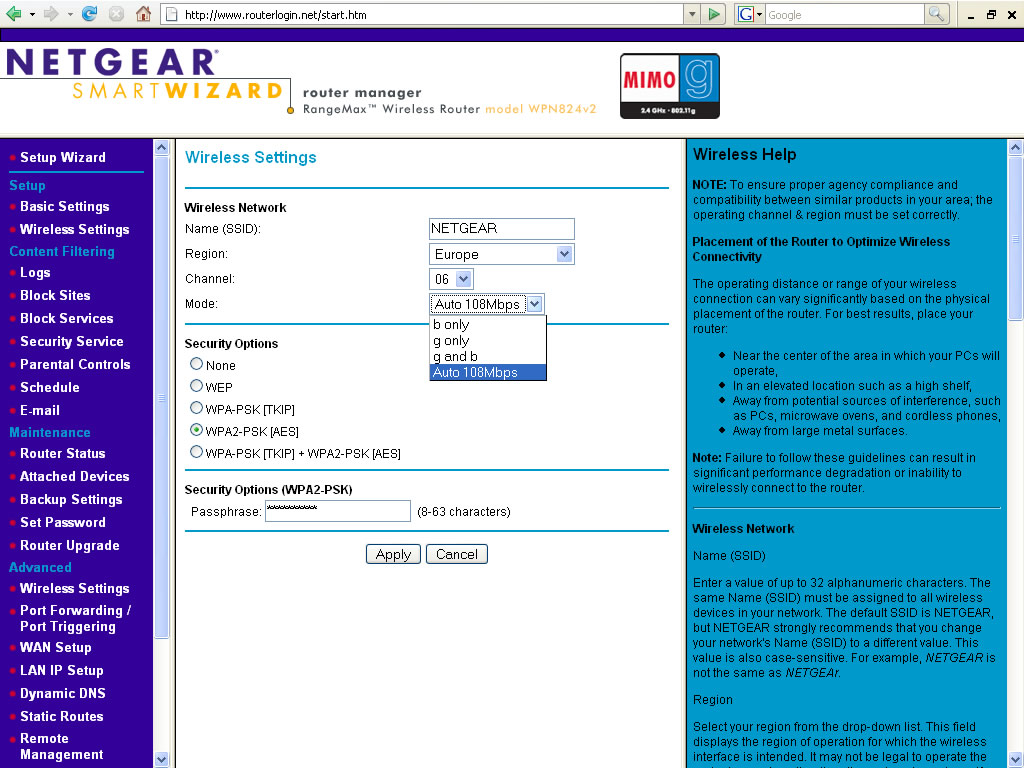1024x768 pixels.
Task: Open the Remote Management page
Action: tap(61, 746)
